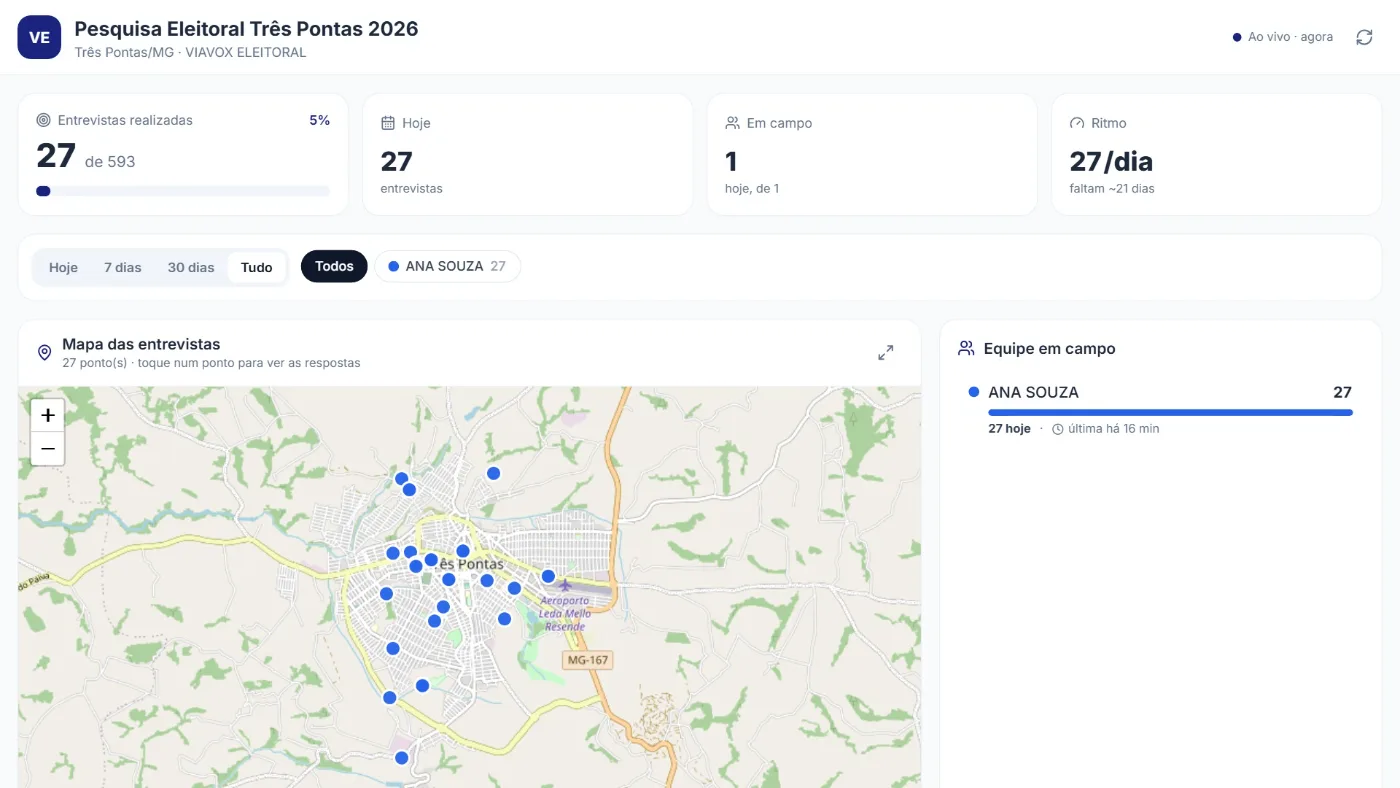Click ANA SOUZA's blue progress bar

pyautogui.click(x=1170, y=412)
